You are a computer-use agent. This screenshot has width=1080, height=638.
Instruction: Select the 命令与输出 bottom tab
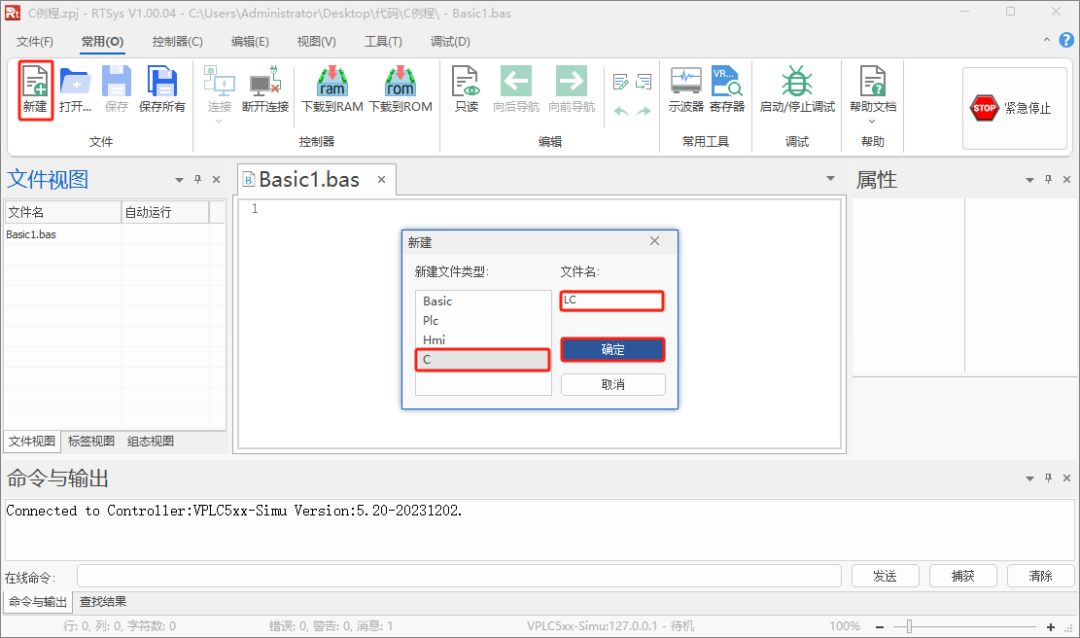pos(38,601)
